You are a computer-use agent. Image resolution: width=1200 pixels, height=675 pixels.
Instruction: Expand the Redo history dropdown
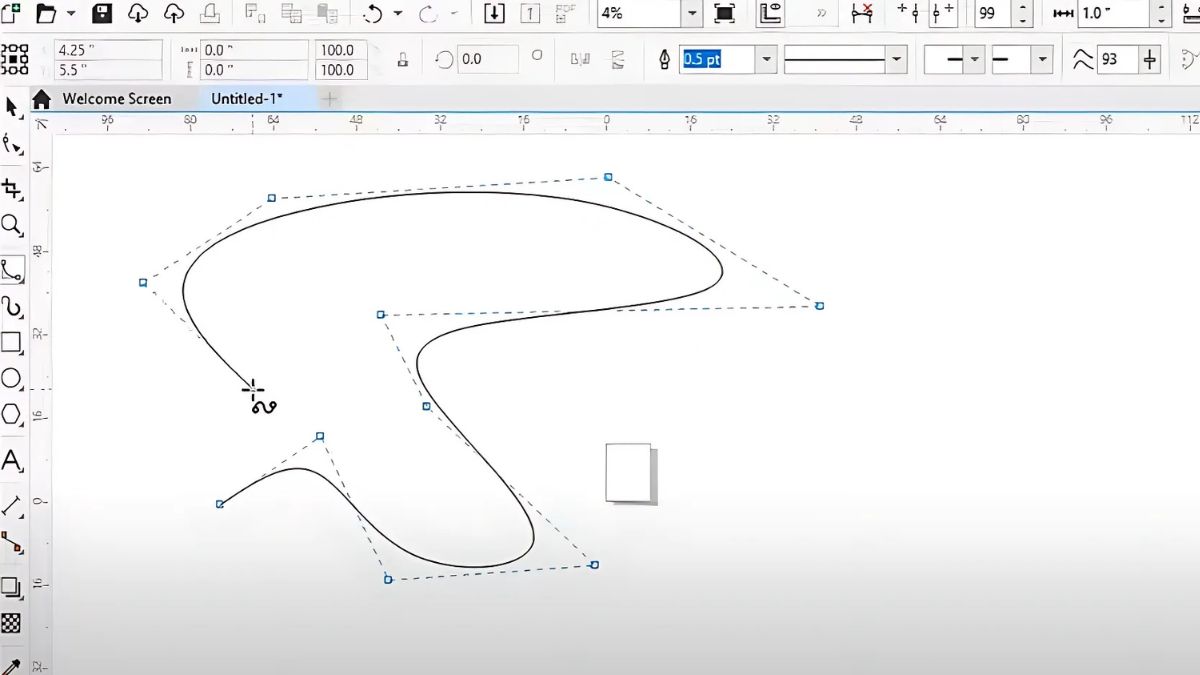(455, 13)
